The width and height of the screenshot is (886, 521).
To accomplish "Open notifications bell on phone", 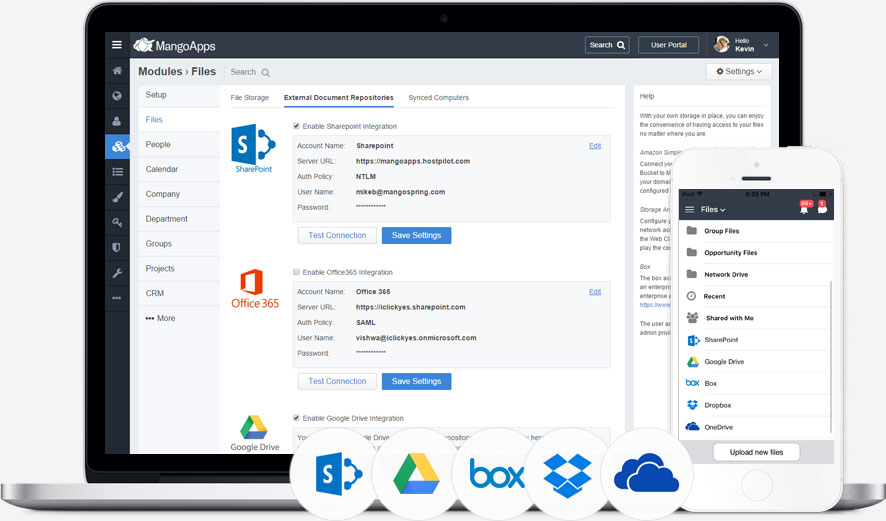I will click(x=805, y=208).
